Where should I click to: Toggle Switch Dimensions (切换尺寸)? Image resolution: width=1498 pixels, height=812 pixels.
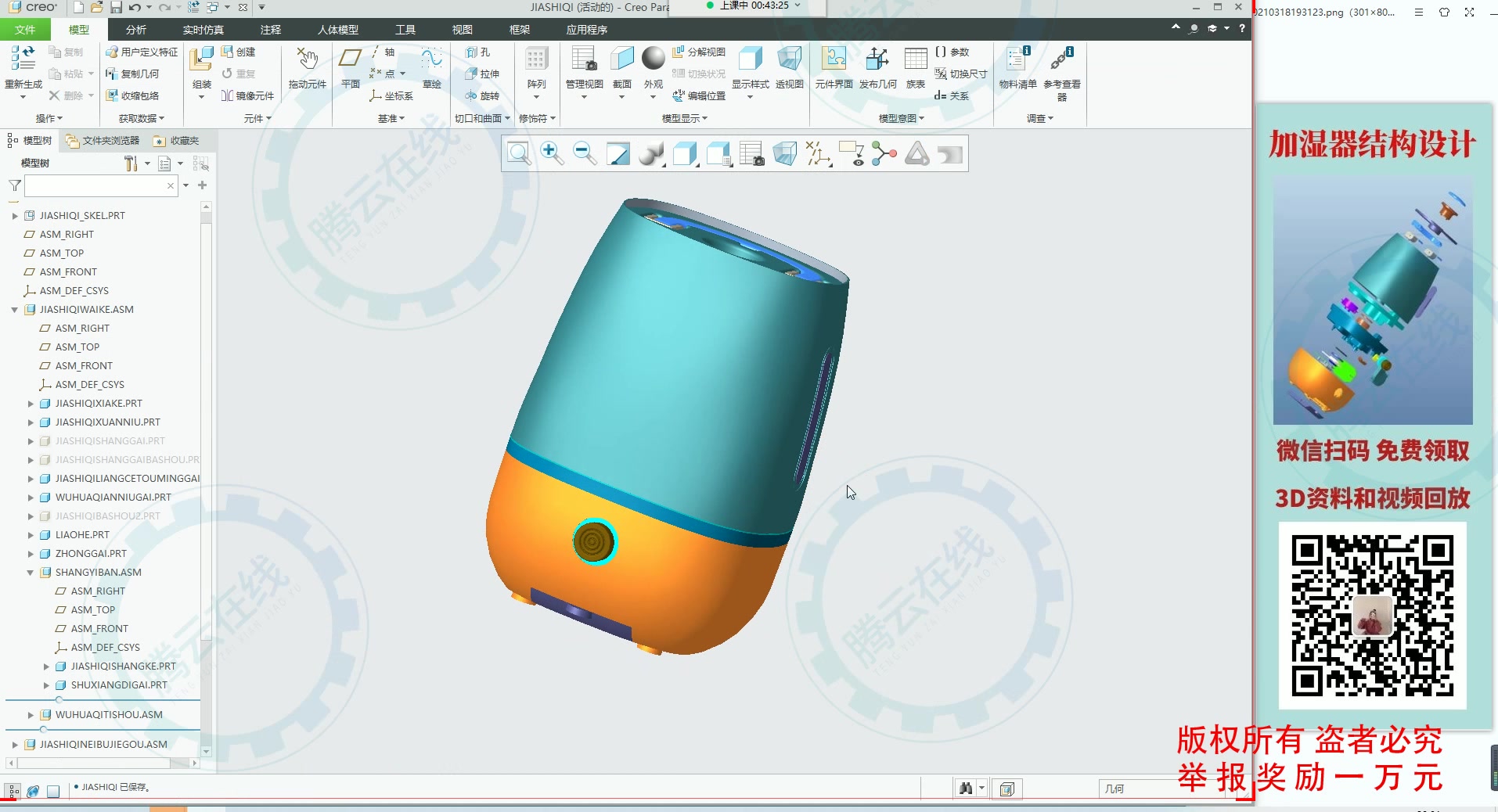tap(961, 74)
